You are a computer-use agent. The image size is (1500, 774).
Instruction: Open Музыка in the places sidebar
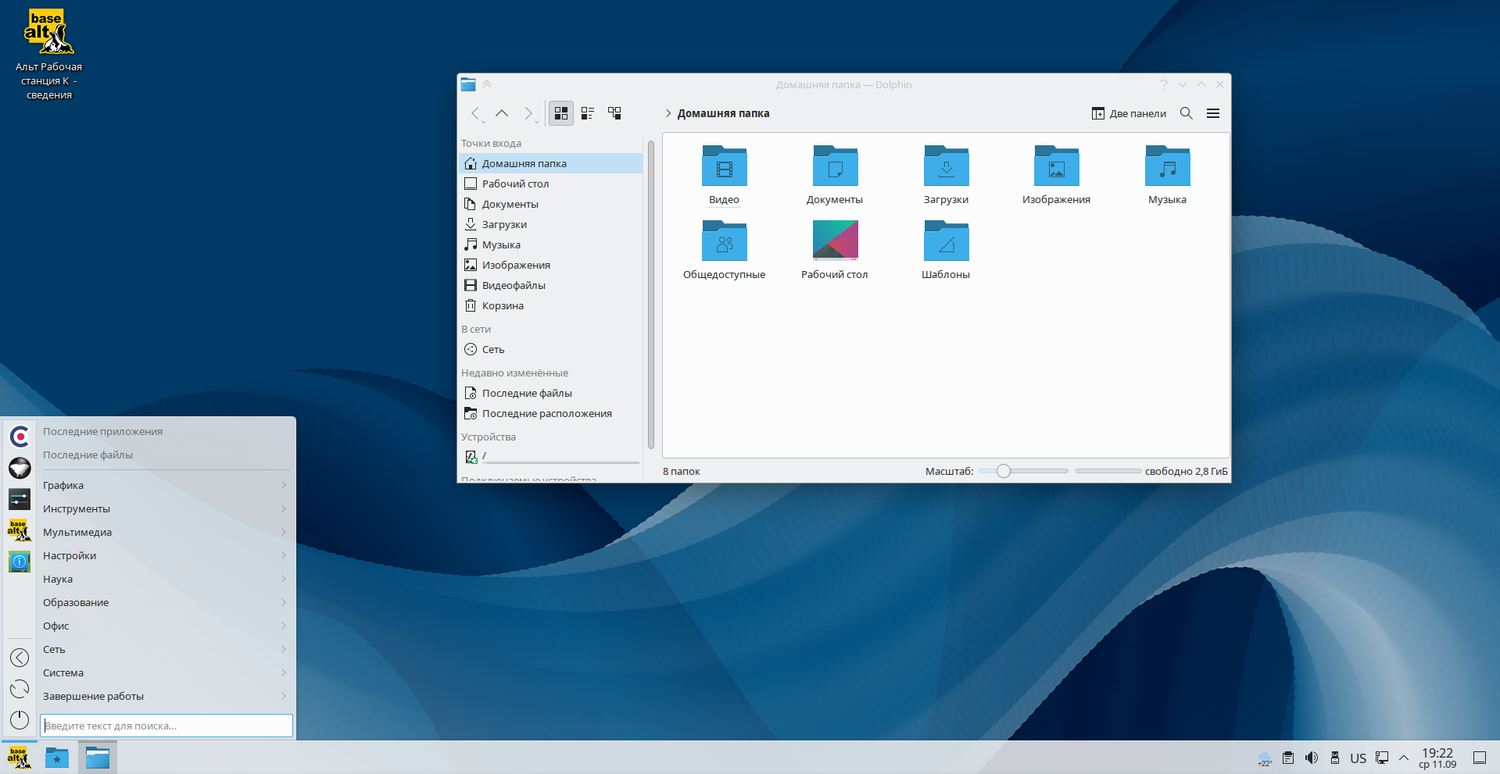[x=551, y=245]
